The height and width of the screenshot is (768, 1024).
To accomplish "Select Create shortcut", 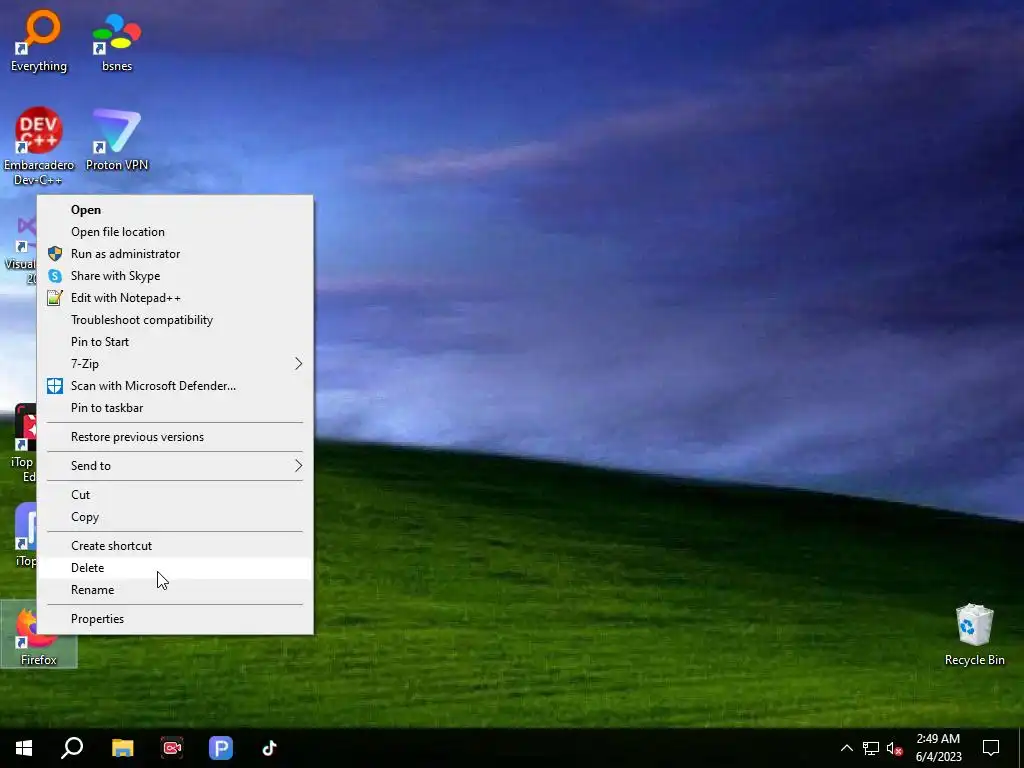I will coord(175,546).
